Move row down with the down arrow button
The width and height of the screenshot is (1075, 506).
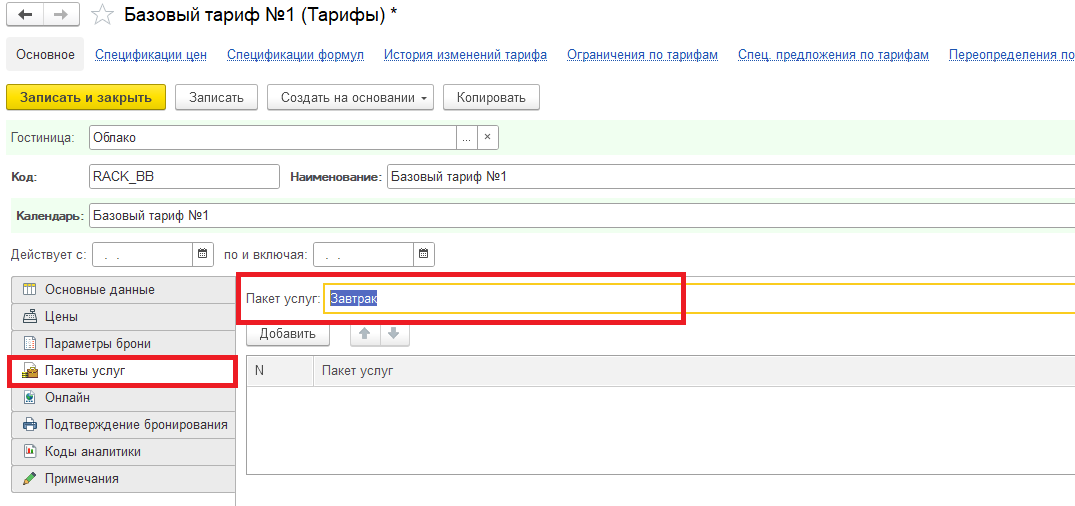pos(394,334)
